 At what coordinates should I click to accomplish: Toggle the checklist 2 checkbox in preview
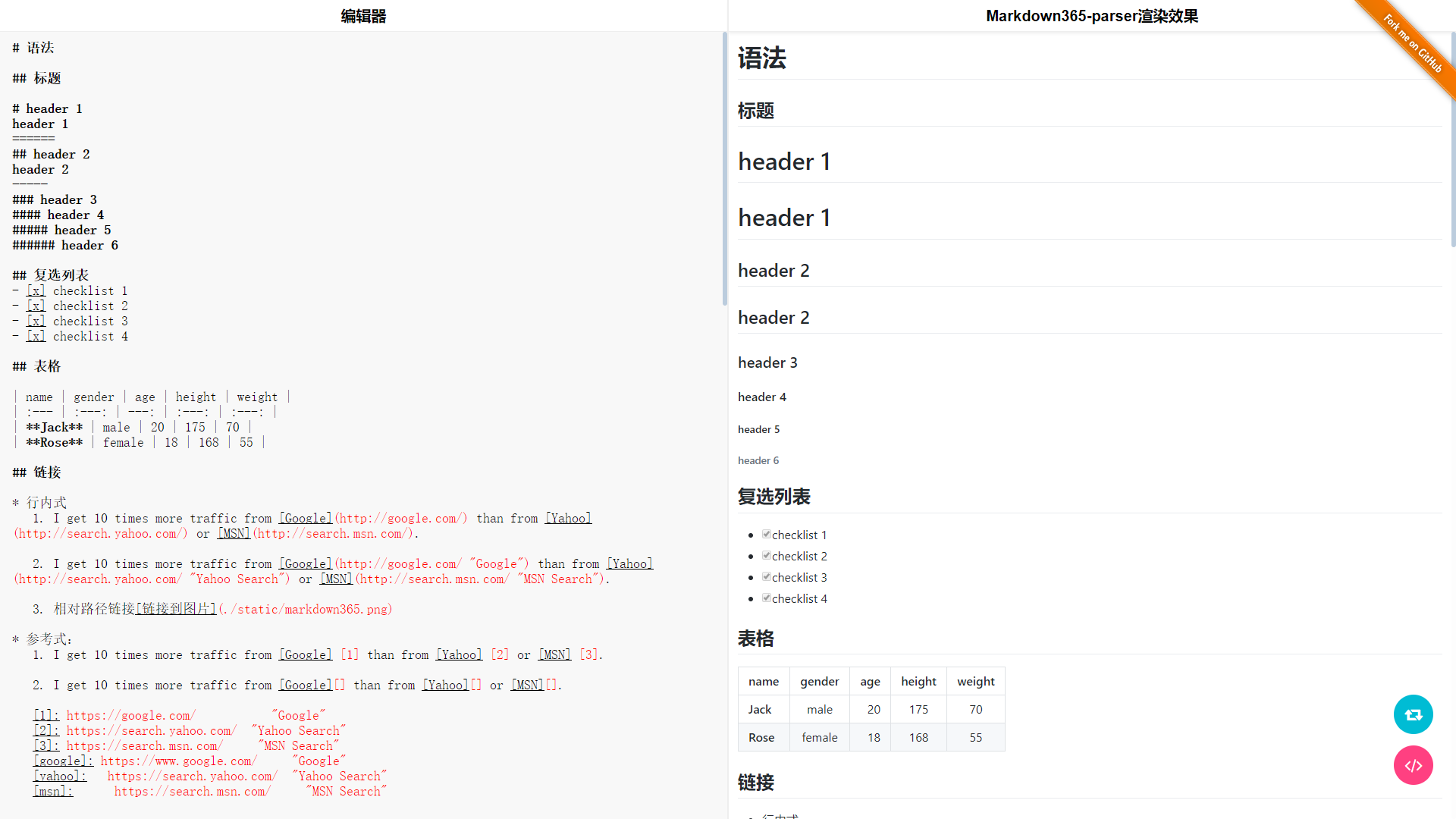point(766,556)
